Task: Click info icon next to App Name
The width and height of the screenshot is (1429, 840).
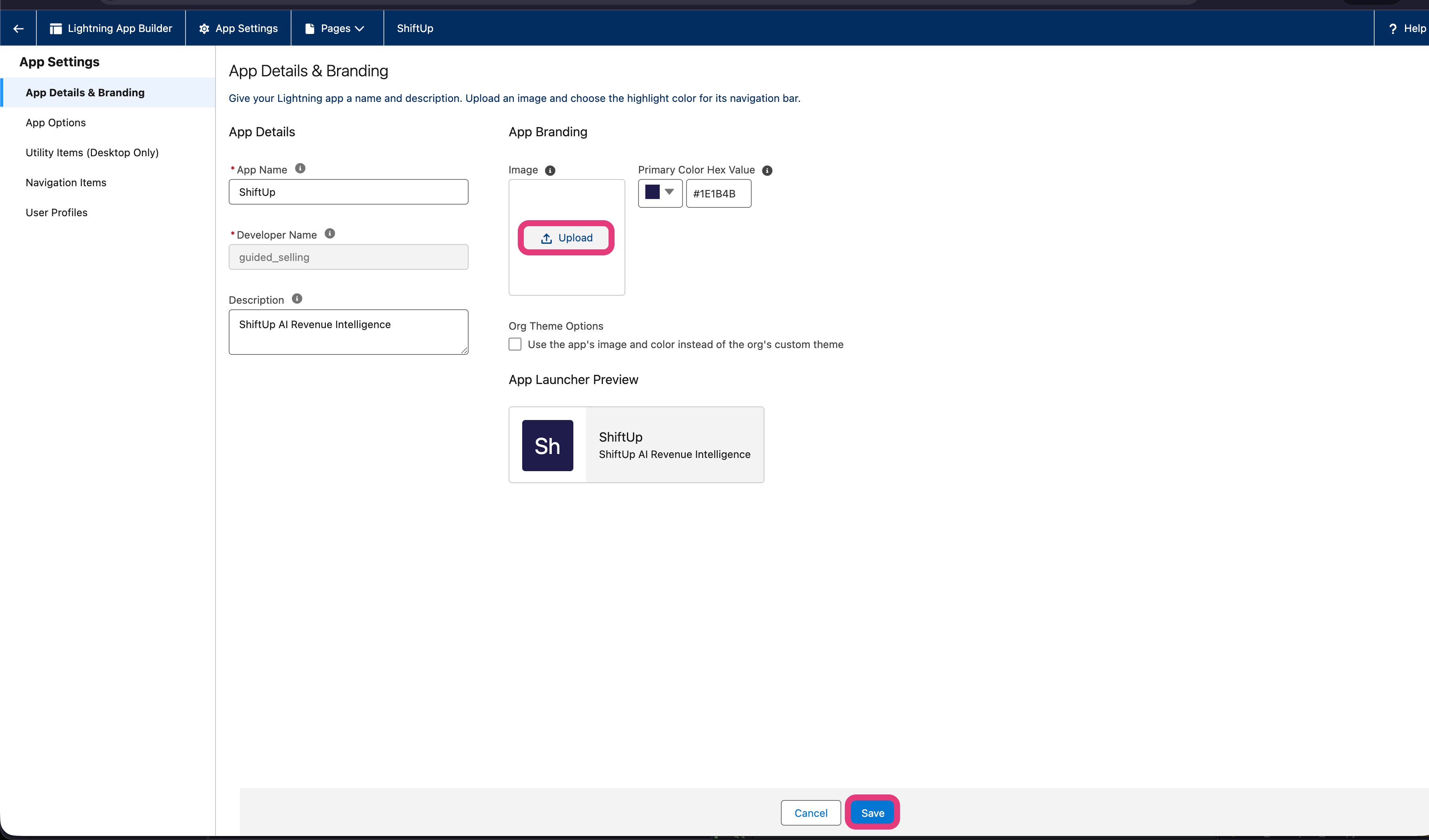Action: pos(301,168)
